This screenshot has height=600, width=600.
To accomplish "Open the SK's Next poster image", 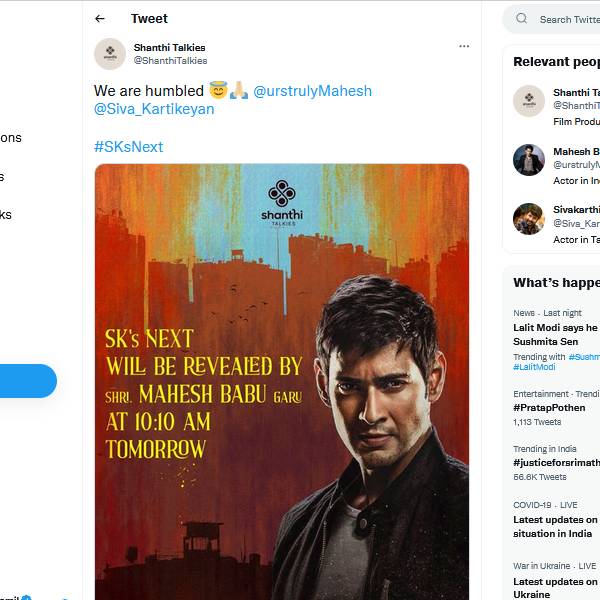I will tap(282, 400).
